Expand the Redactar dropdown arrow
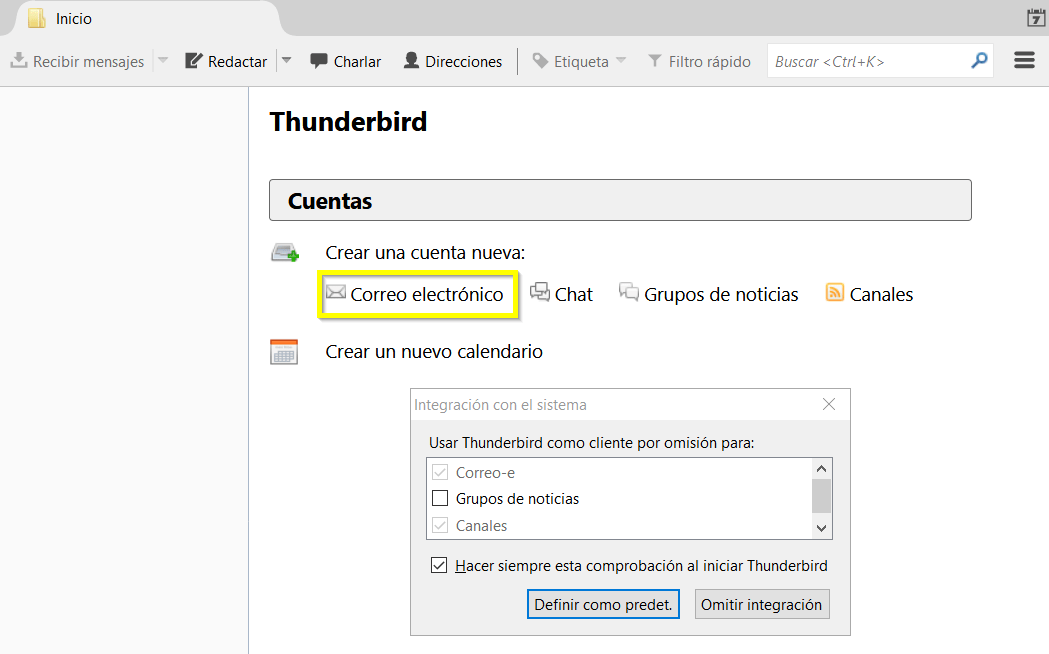Image resolution: width=1049 pixels, height=654 pixels. [x=287, y=61]
